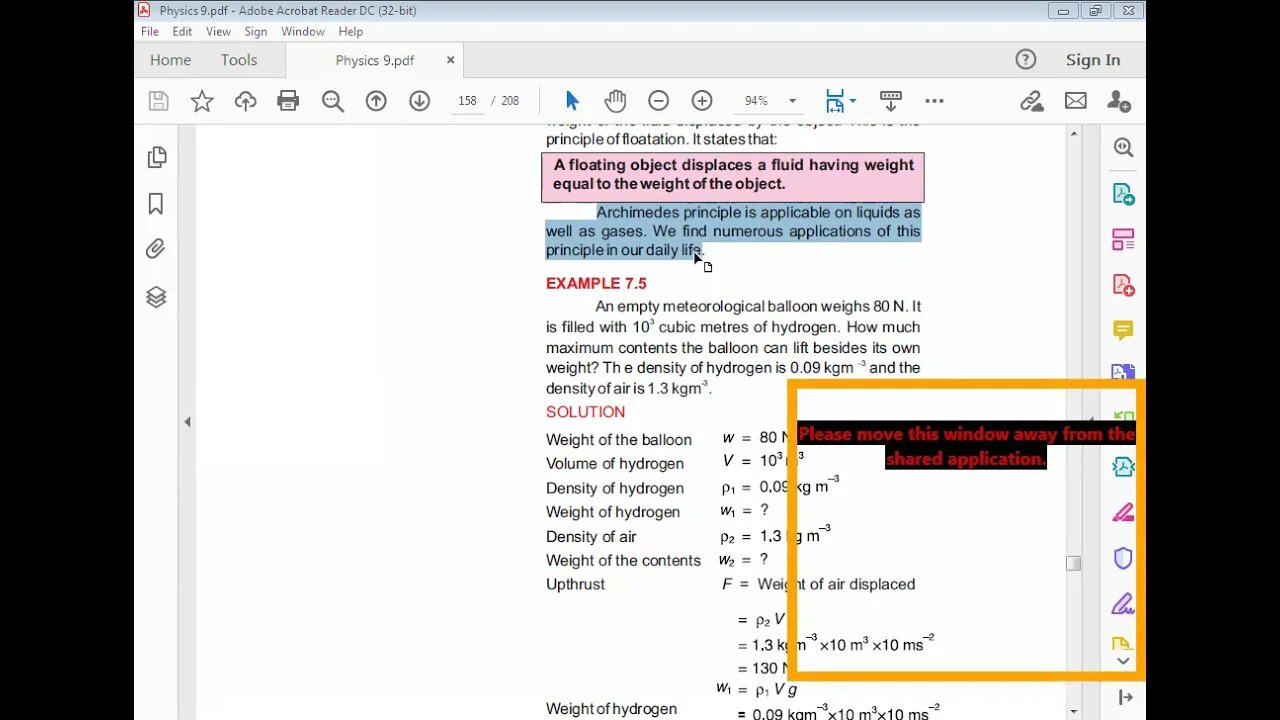Click the 'Upthrust' label
The image size is (1280, 720).
pyautogui.click(x=575, y=584)
